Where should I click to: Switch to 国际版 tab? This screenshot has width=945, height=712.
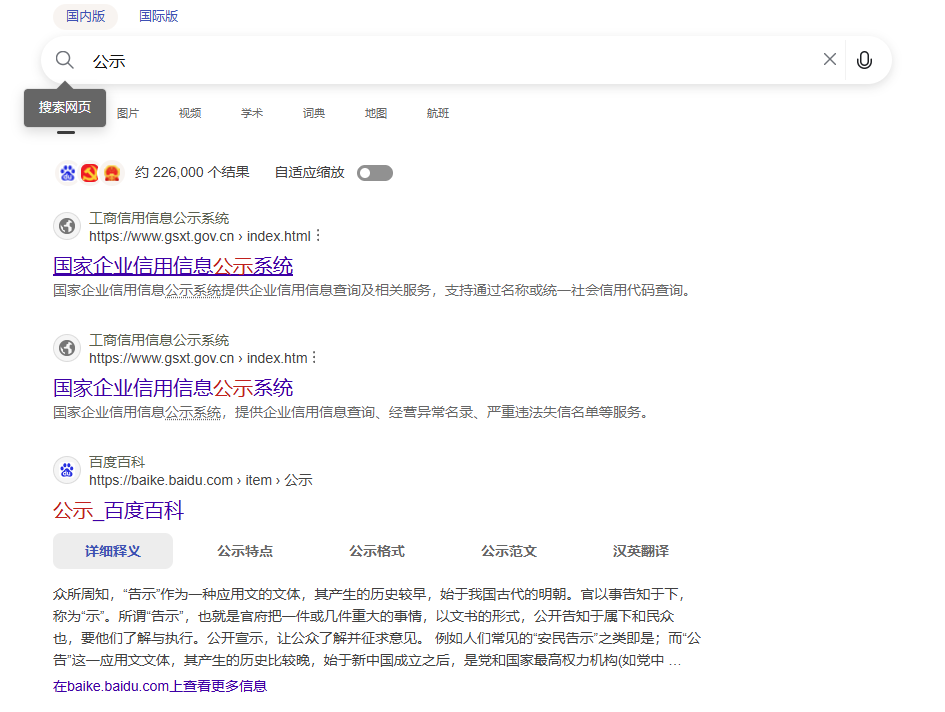[159, 16]
